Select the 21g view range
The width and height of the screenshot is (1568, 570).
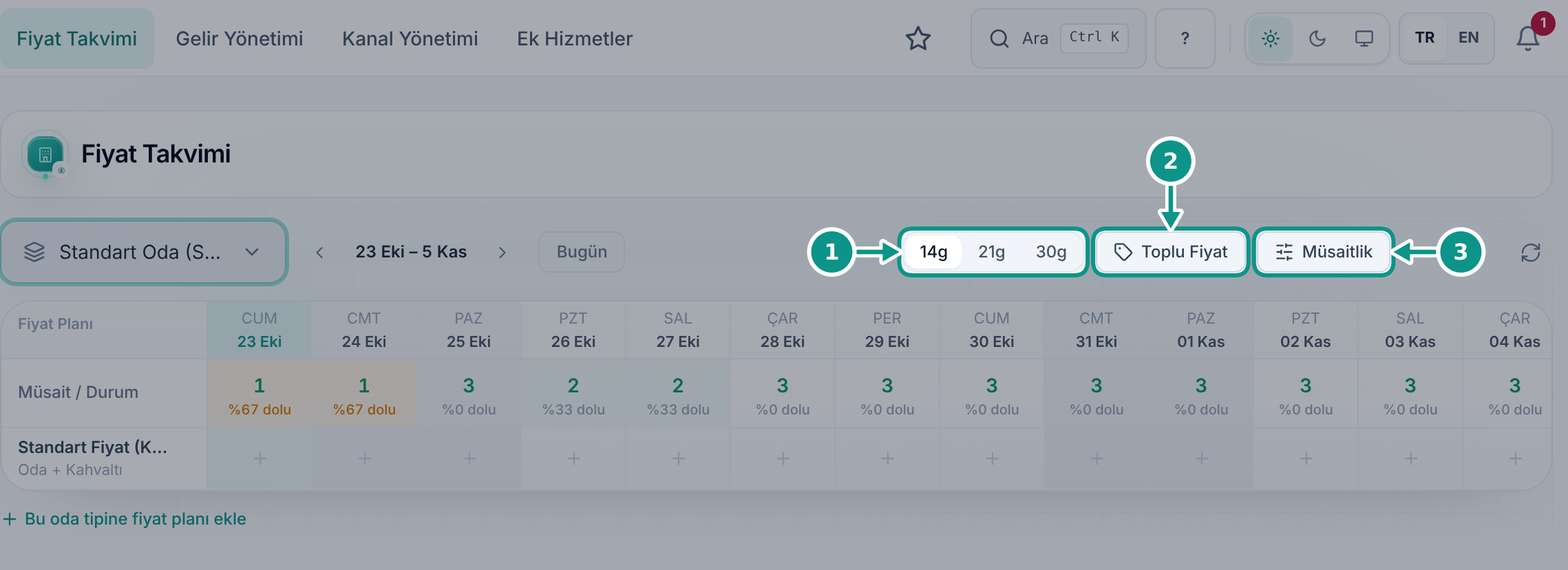tap(992, 252)
